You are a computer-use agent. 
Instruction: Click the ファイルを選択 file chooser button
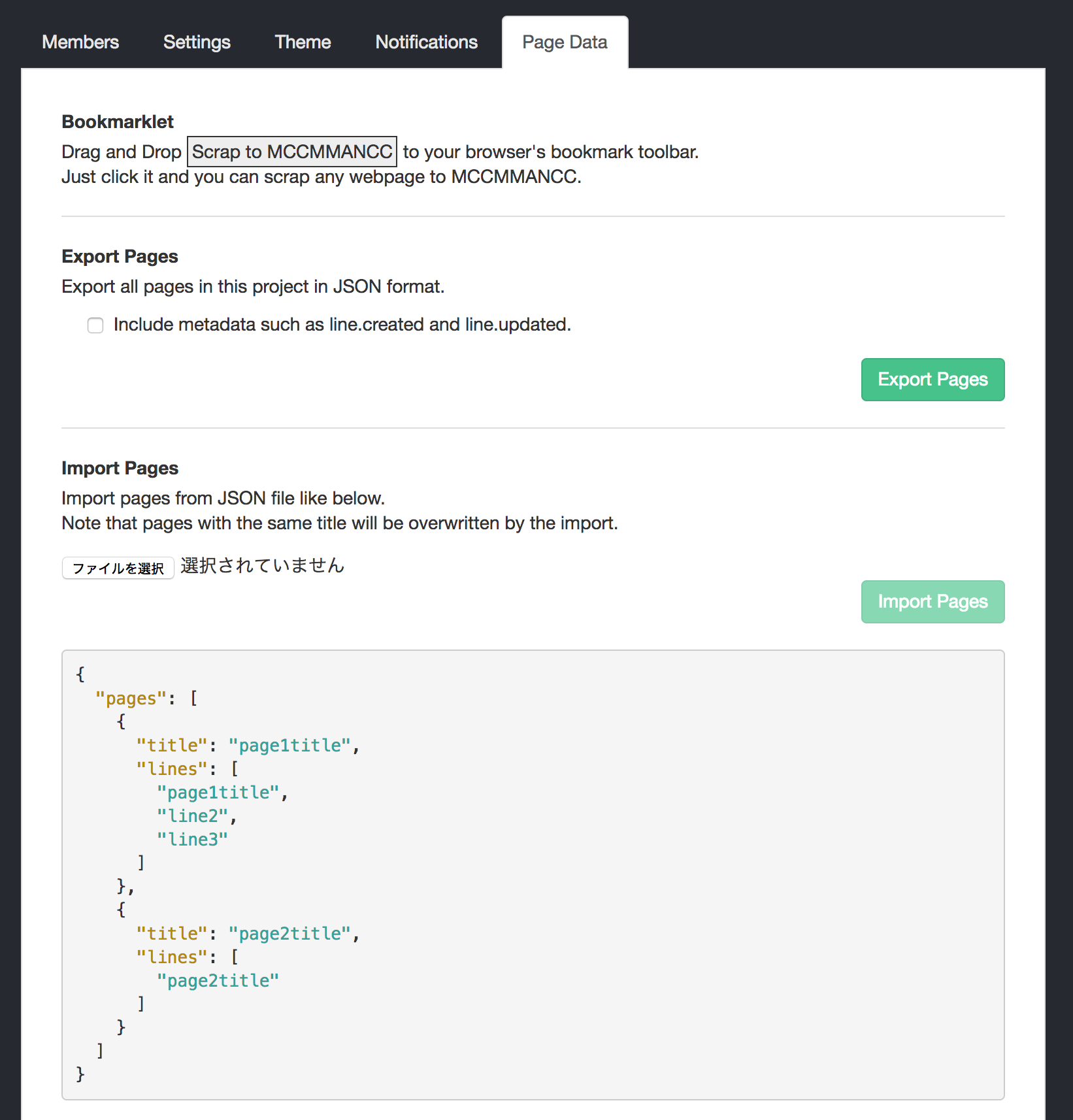118,568
